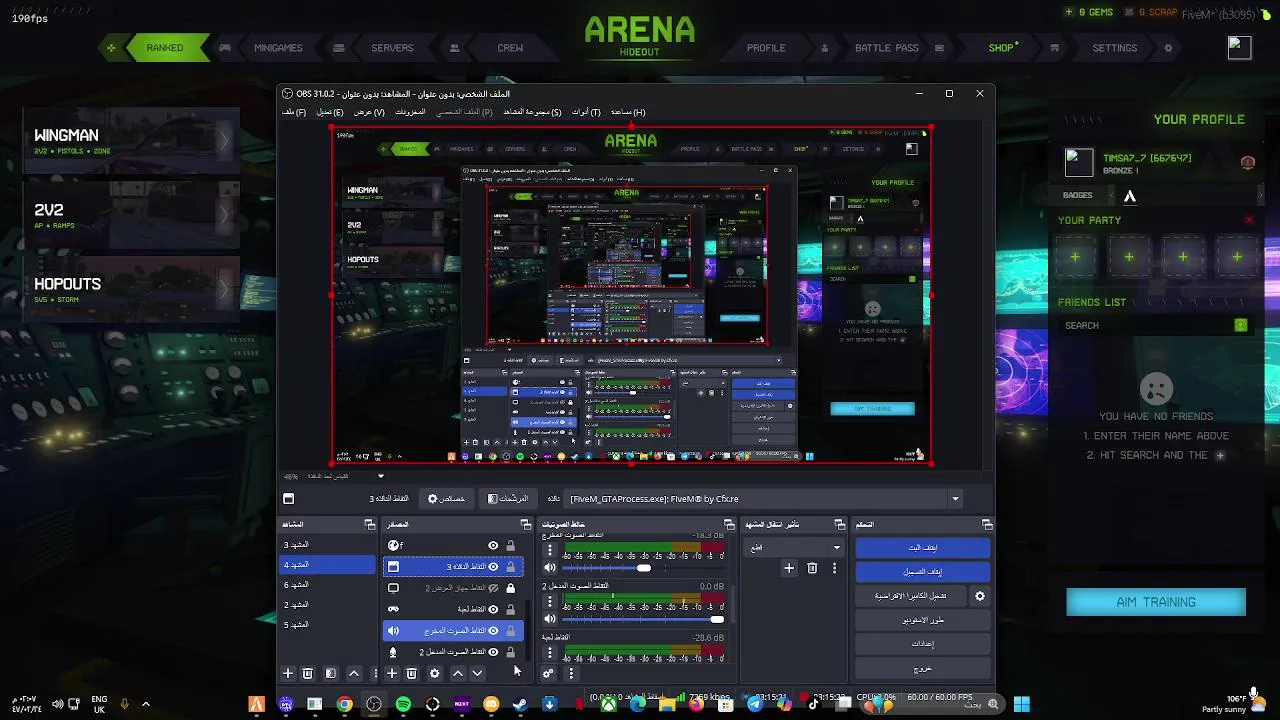Click the window source icon left of properties bar
Image resolution: width=1280 pixels, height=720 pixels.
pos(289,499)
